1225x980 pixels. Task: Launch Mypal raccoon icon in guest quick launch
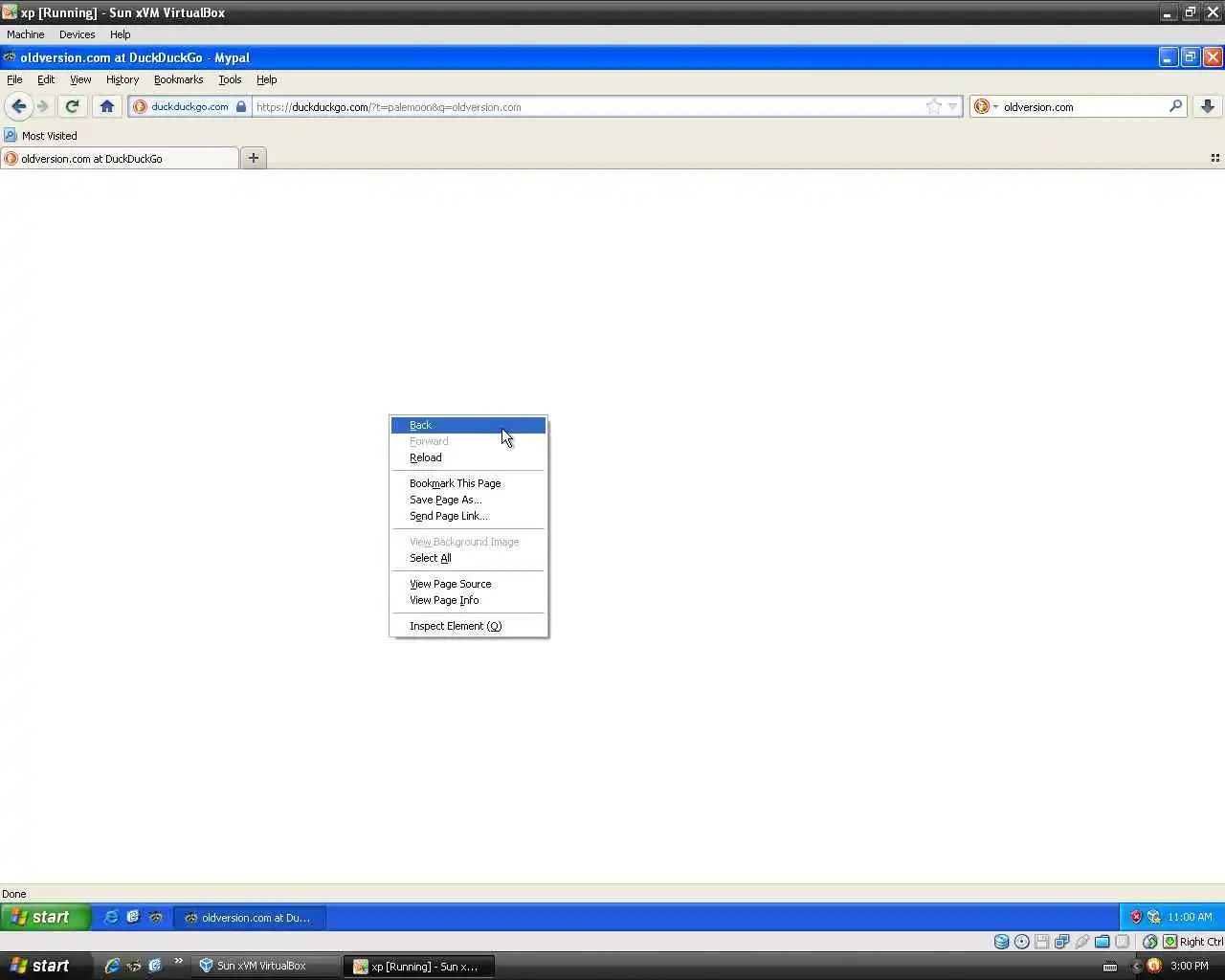click(x=156, y=917)
